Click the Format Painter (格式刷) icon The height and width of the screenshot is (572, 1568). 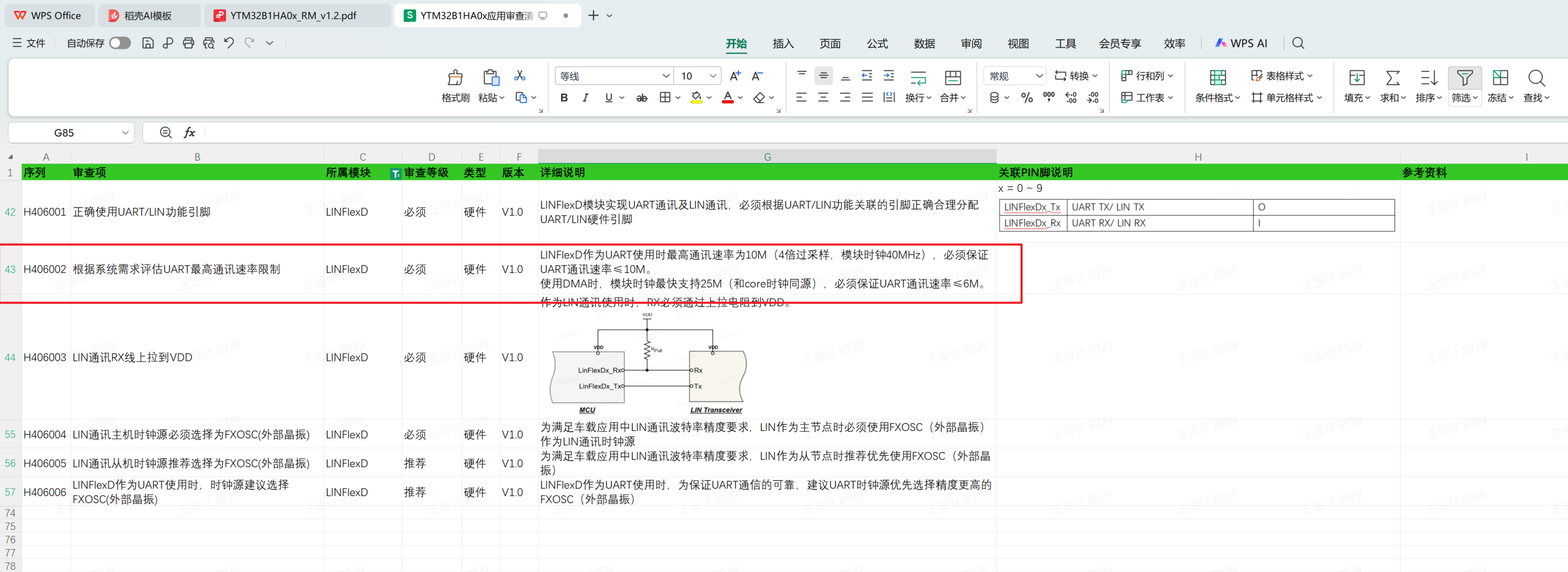455,77
